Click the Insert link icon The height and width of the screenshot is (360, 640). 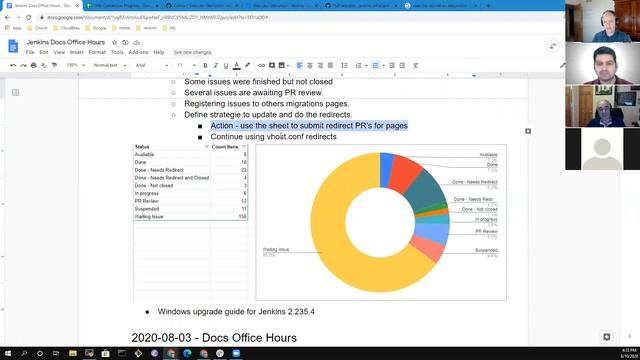261,65
